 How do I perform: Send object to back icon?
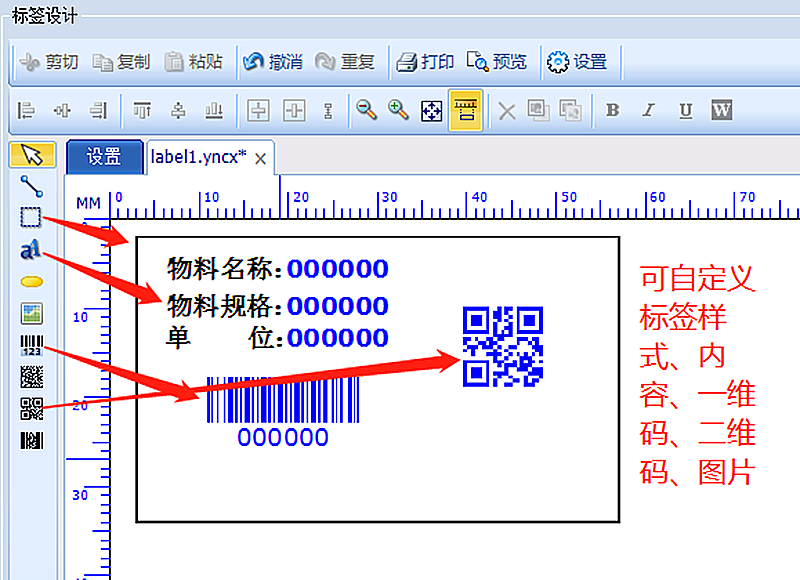[570, 110]
